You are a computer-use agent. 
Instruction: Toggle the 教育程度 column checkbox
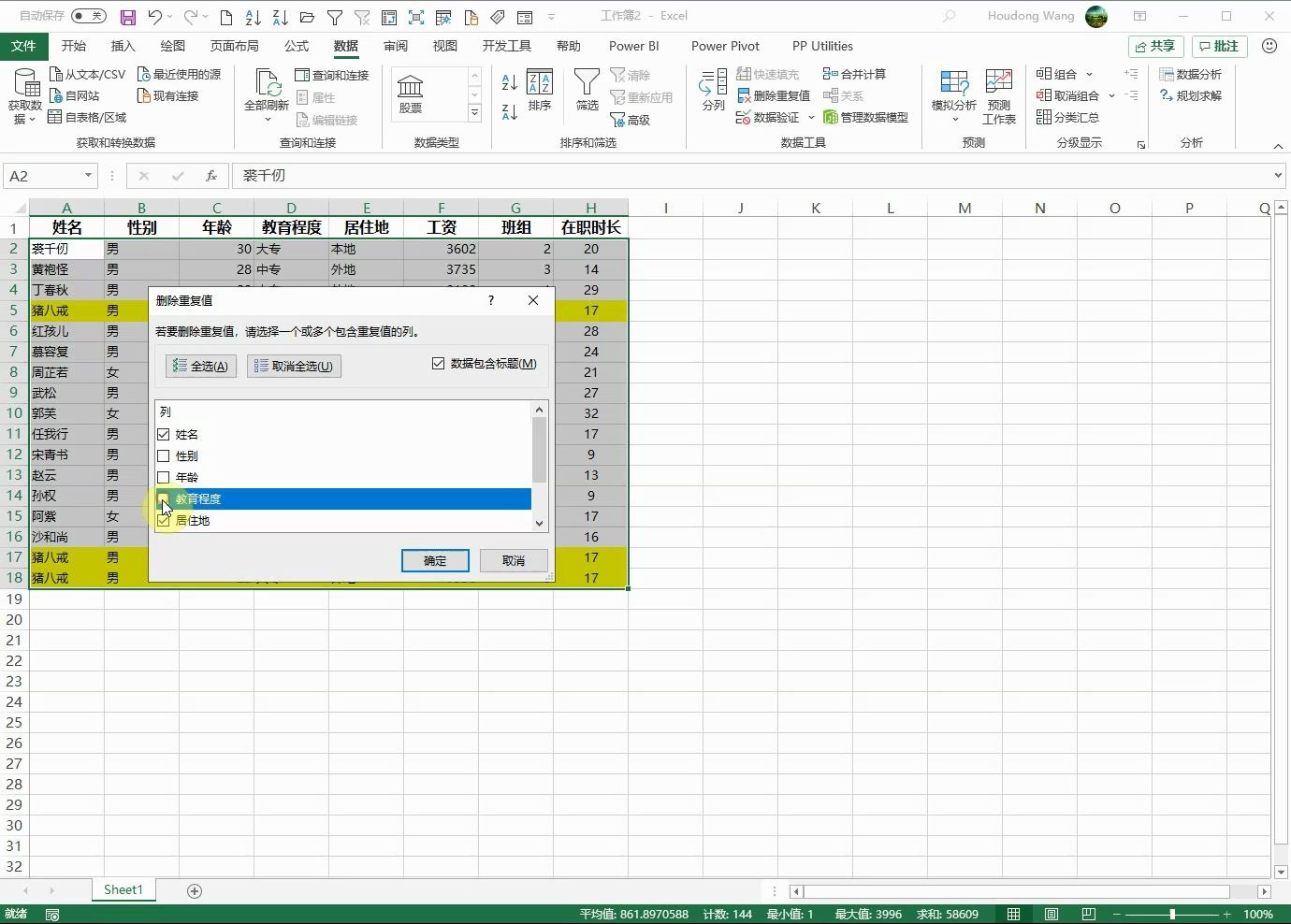pos(164,499)
